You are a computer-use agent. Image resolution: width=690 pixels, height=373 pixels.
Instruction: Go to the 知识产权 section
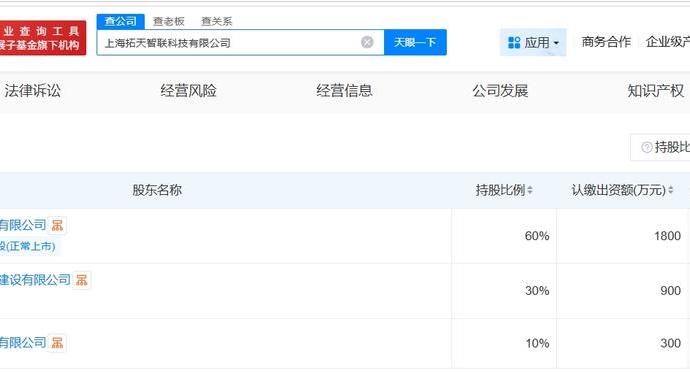coord(656,91)
